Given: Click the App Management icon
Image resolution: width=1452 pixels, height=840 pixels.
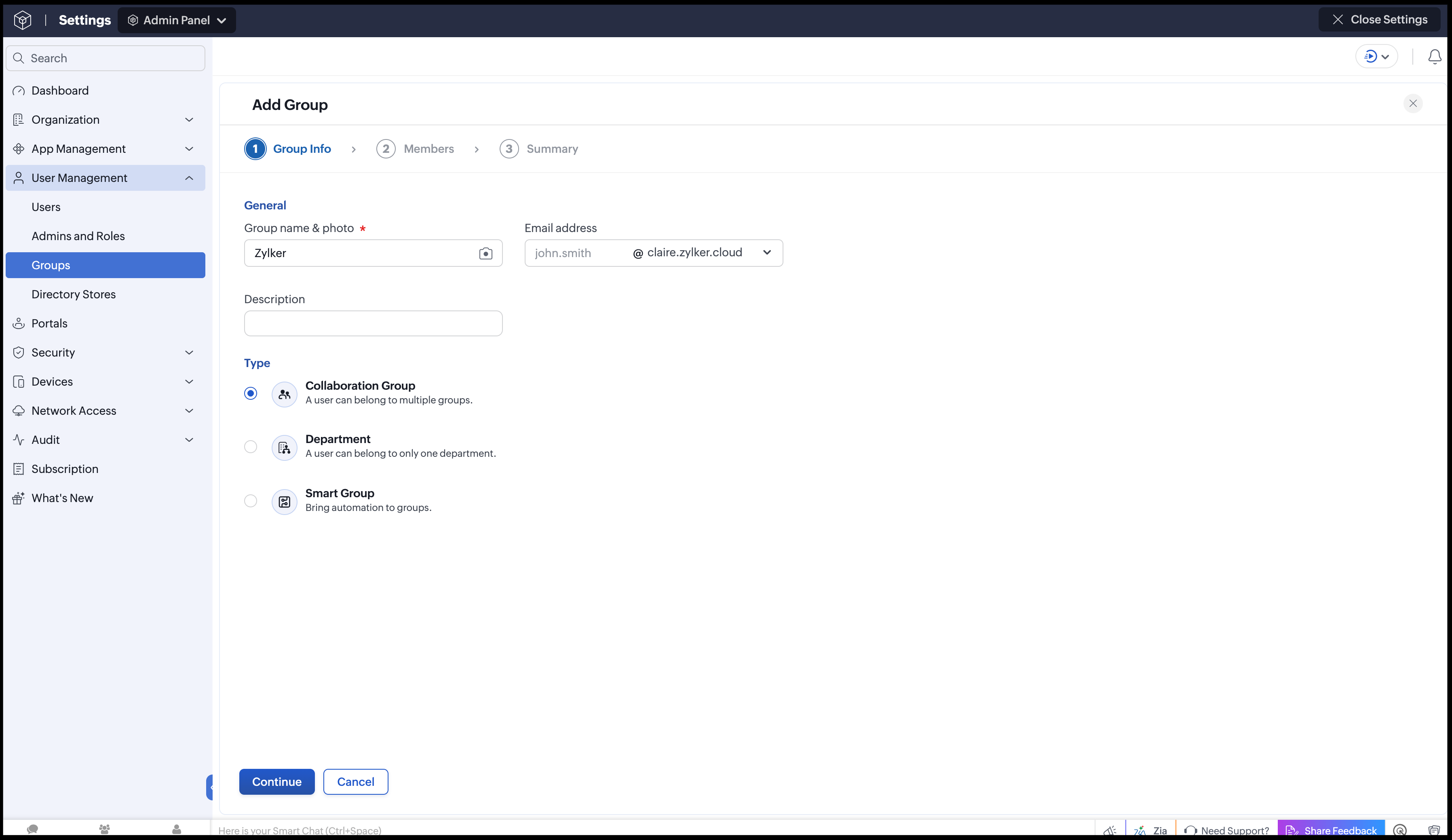Looking at the screenshot, I should (19, 149).
